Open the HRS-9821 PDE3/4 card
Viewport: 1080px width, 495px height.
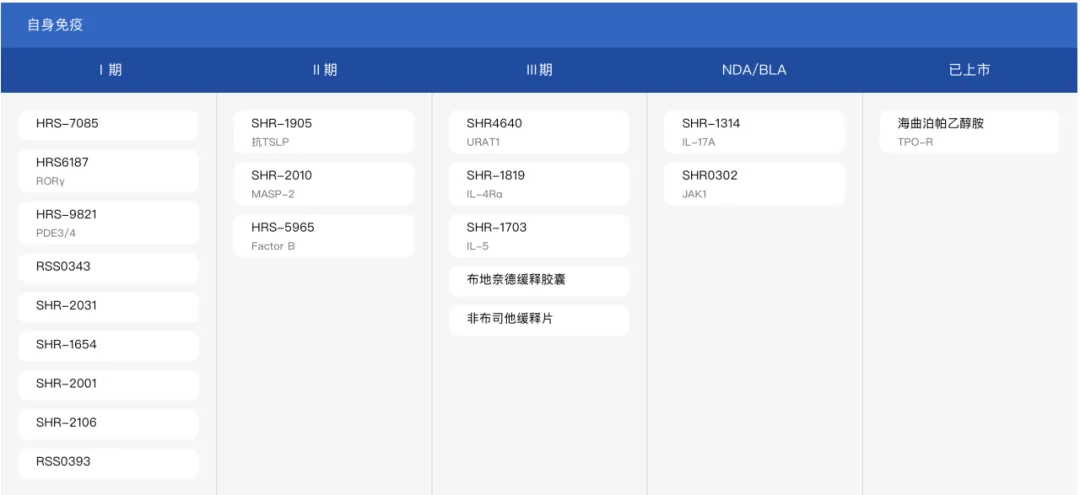109,223
